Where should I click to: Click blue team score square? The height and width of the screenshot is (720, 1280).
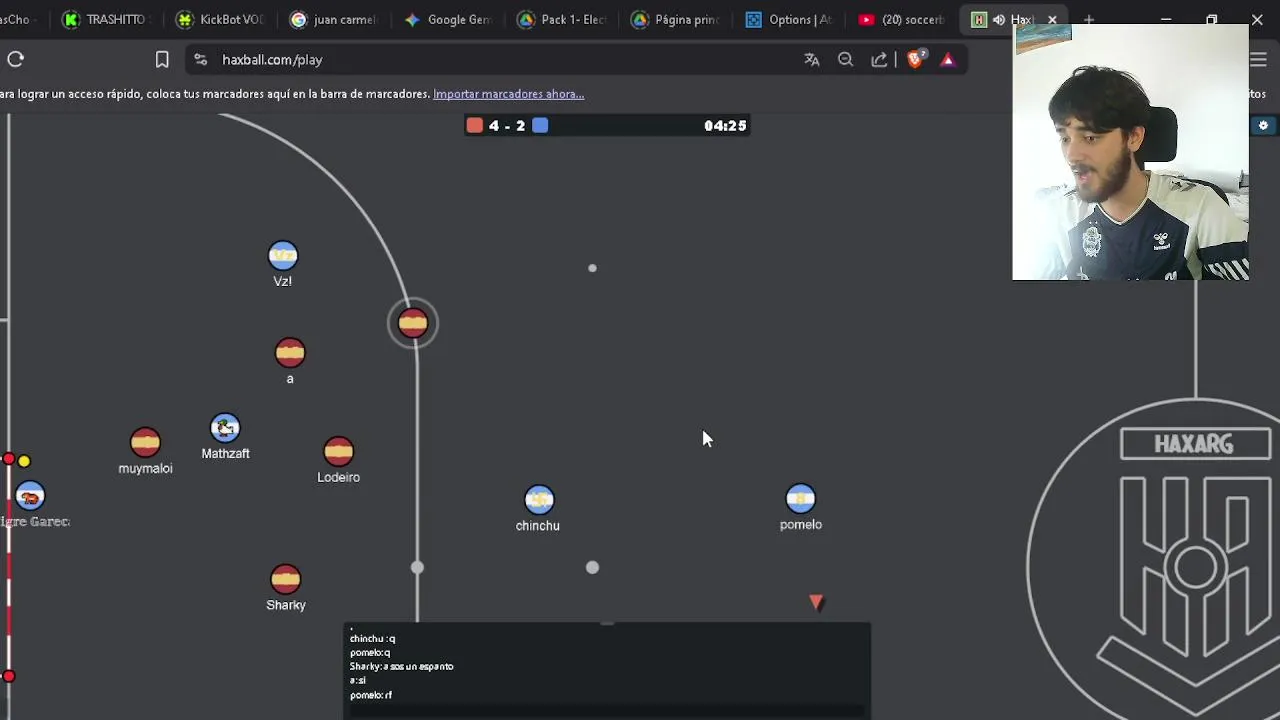click(540, 125)
